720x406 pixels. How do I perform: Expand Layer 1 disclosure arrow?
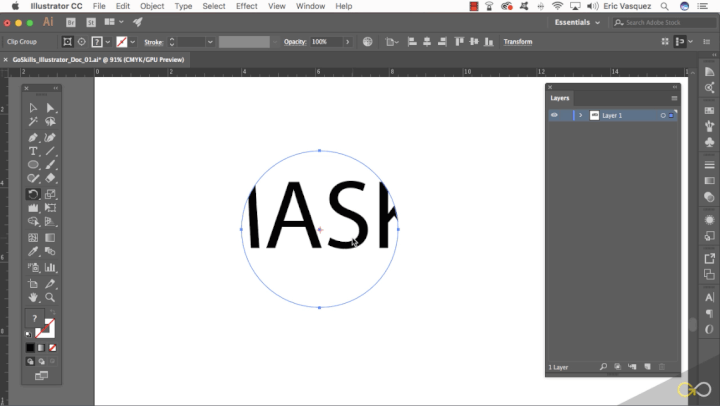(580, 116)
